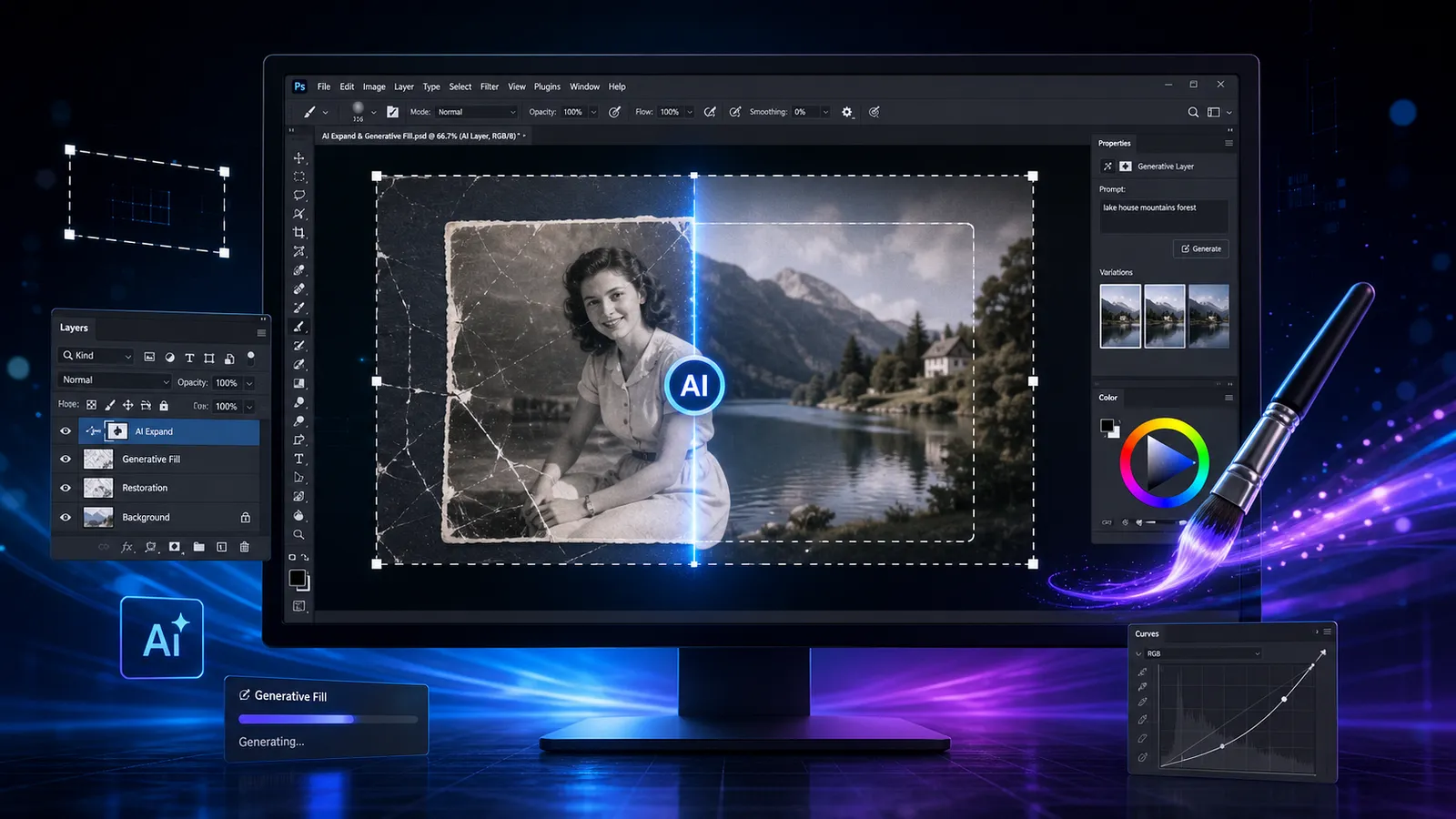1456x819 pixels.
Task: Select the Lasso tool
Action: [x=298, y=196]
